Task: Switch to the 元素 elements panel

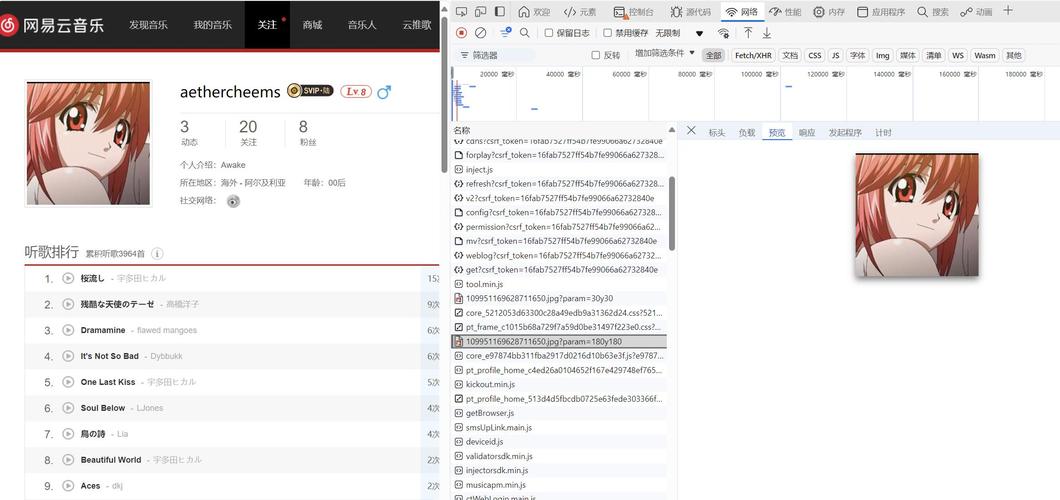Action: [580, 12]
